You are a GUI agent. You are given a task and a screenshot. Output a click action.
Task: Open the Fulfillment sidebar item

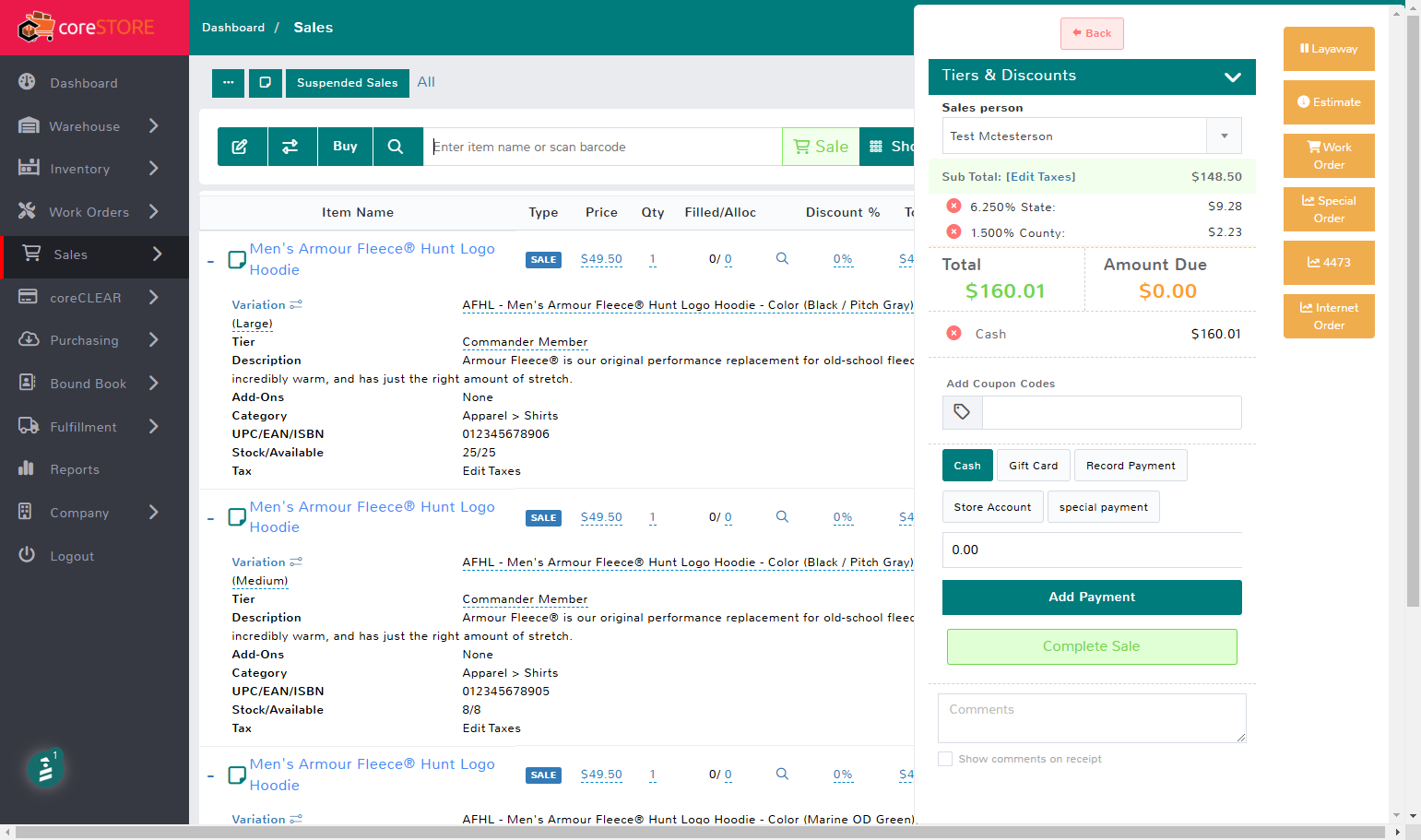94,427
